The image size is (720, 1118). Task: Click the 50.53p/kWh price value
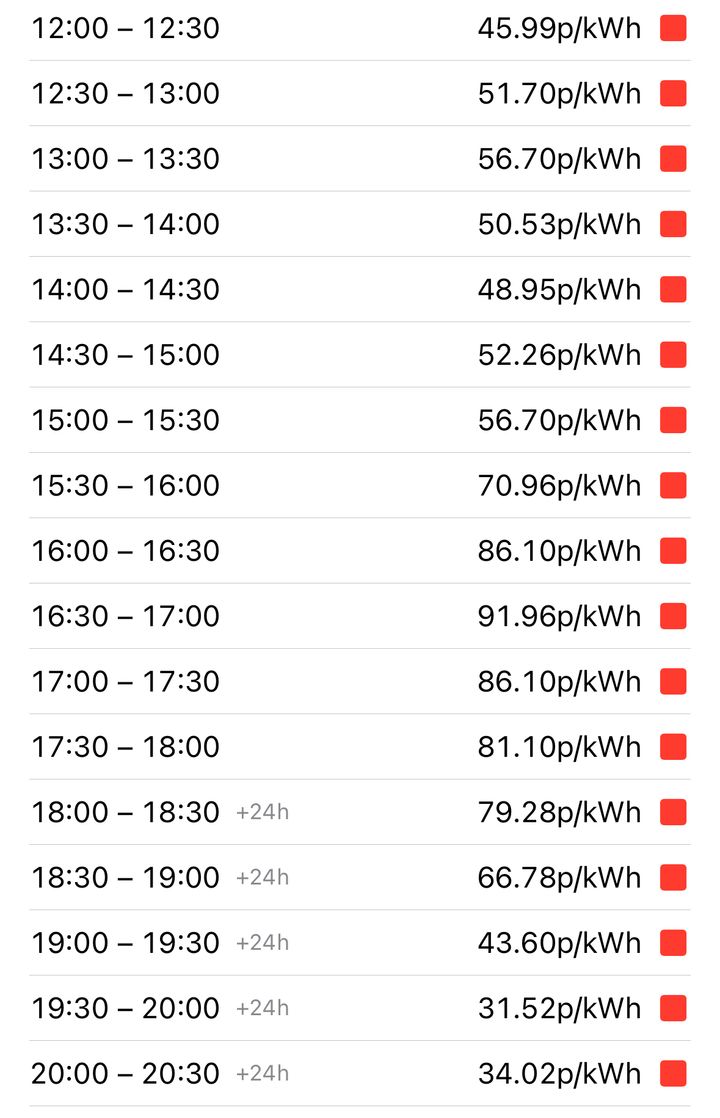[560, 225]
